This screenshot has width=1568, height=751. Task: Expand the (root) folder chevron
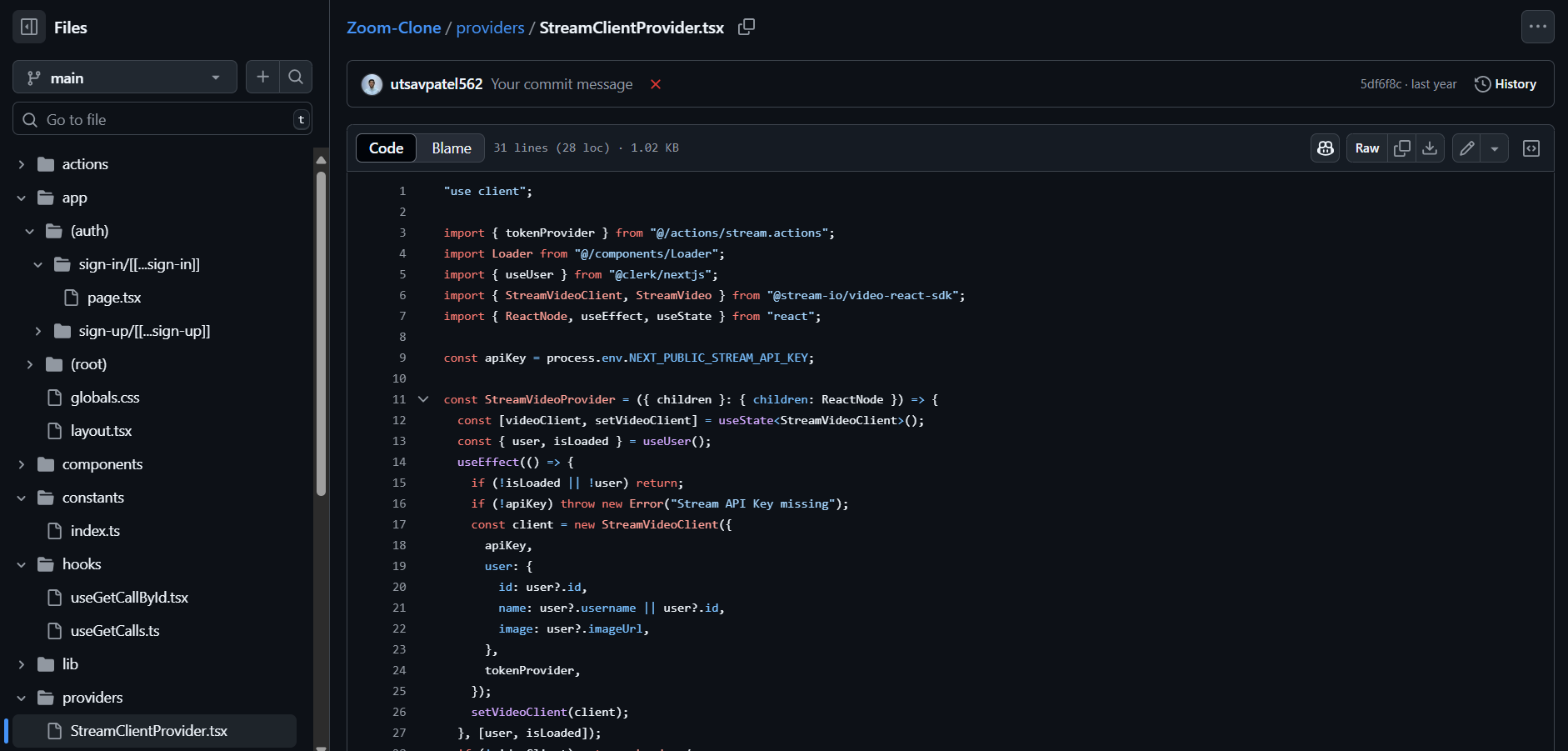click(x=30, y=364)
